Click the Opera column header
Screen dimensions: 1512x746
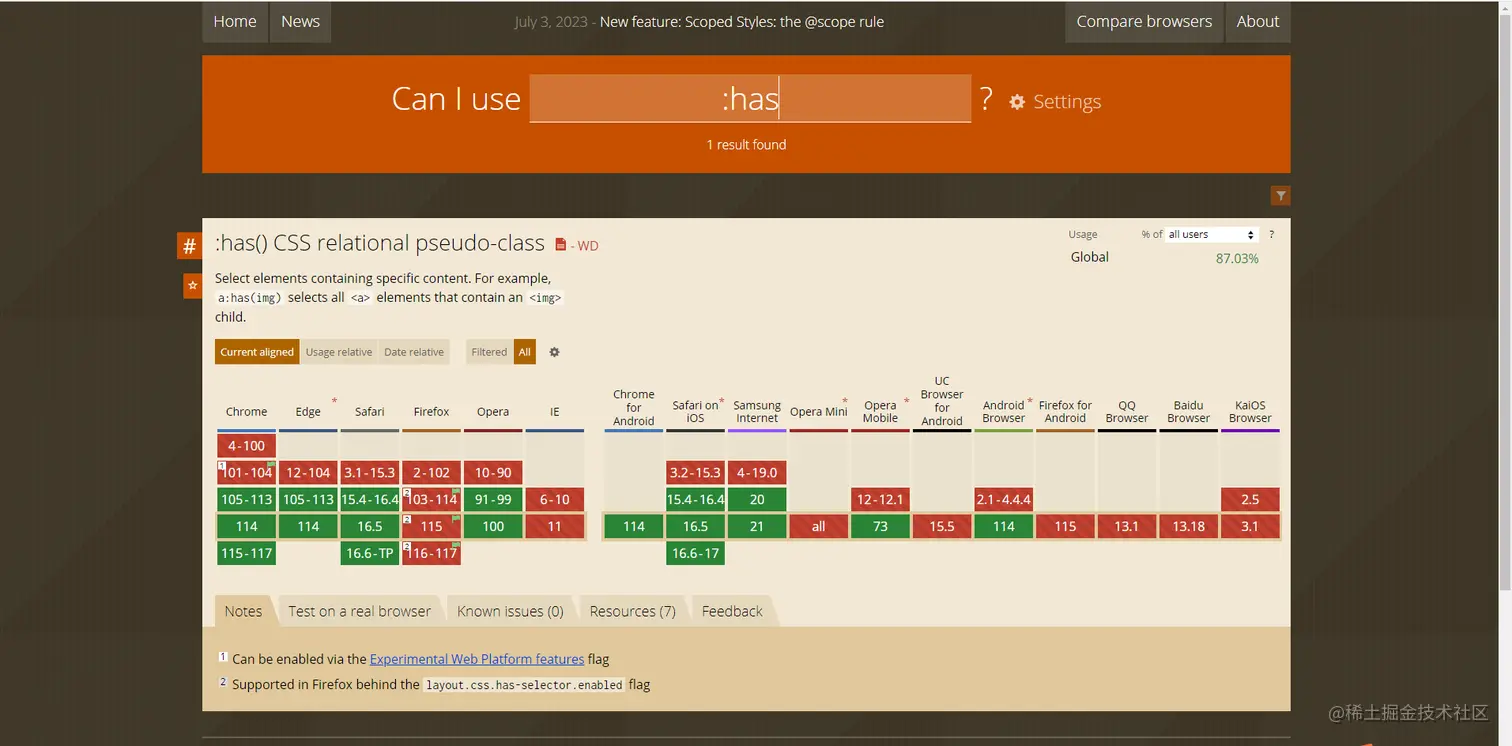tap(493, 412)
